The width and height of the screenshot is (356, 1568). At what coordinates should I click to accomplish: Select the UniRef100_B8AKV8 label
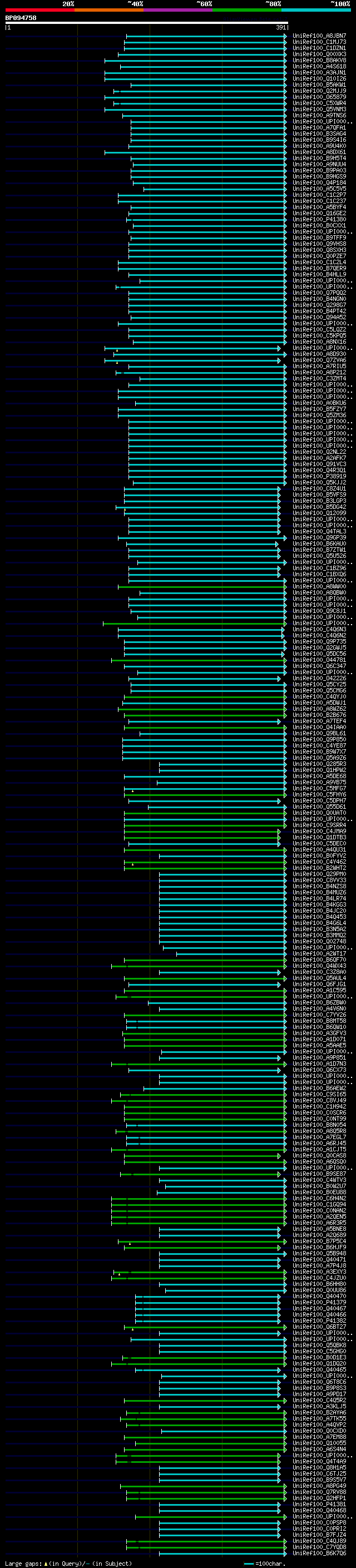(319, 60)
